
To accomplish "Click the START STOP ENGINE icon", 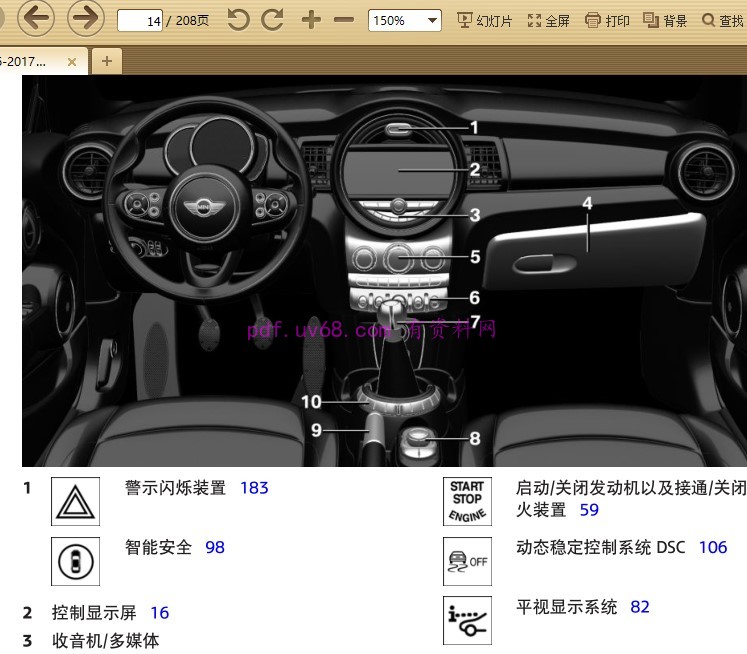I will pyautogui.click(x=467, y=502).
